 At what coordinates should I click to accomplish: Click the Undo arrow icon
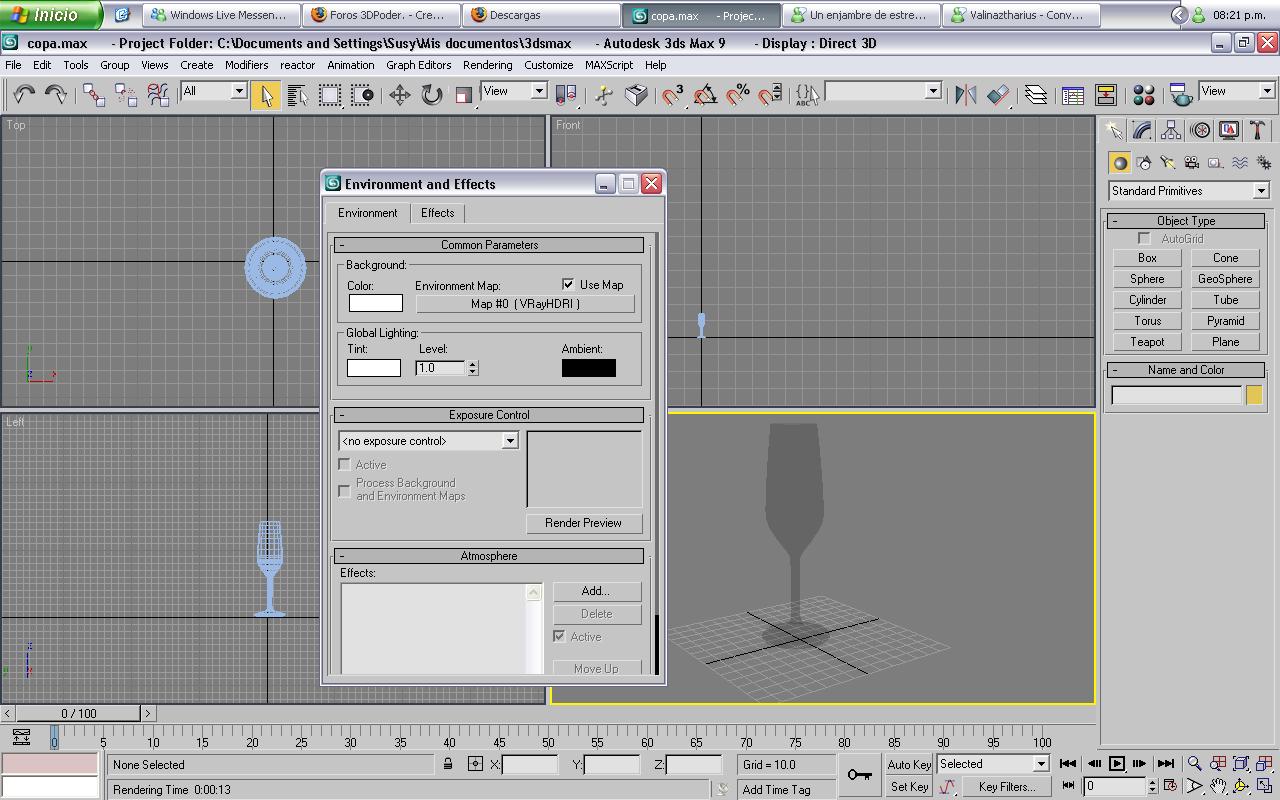coord(24,94)
